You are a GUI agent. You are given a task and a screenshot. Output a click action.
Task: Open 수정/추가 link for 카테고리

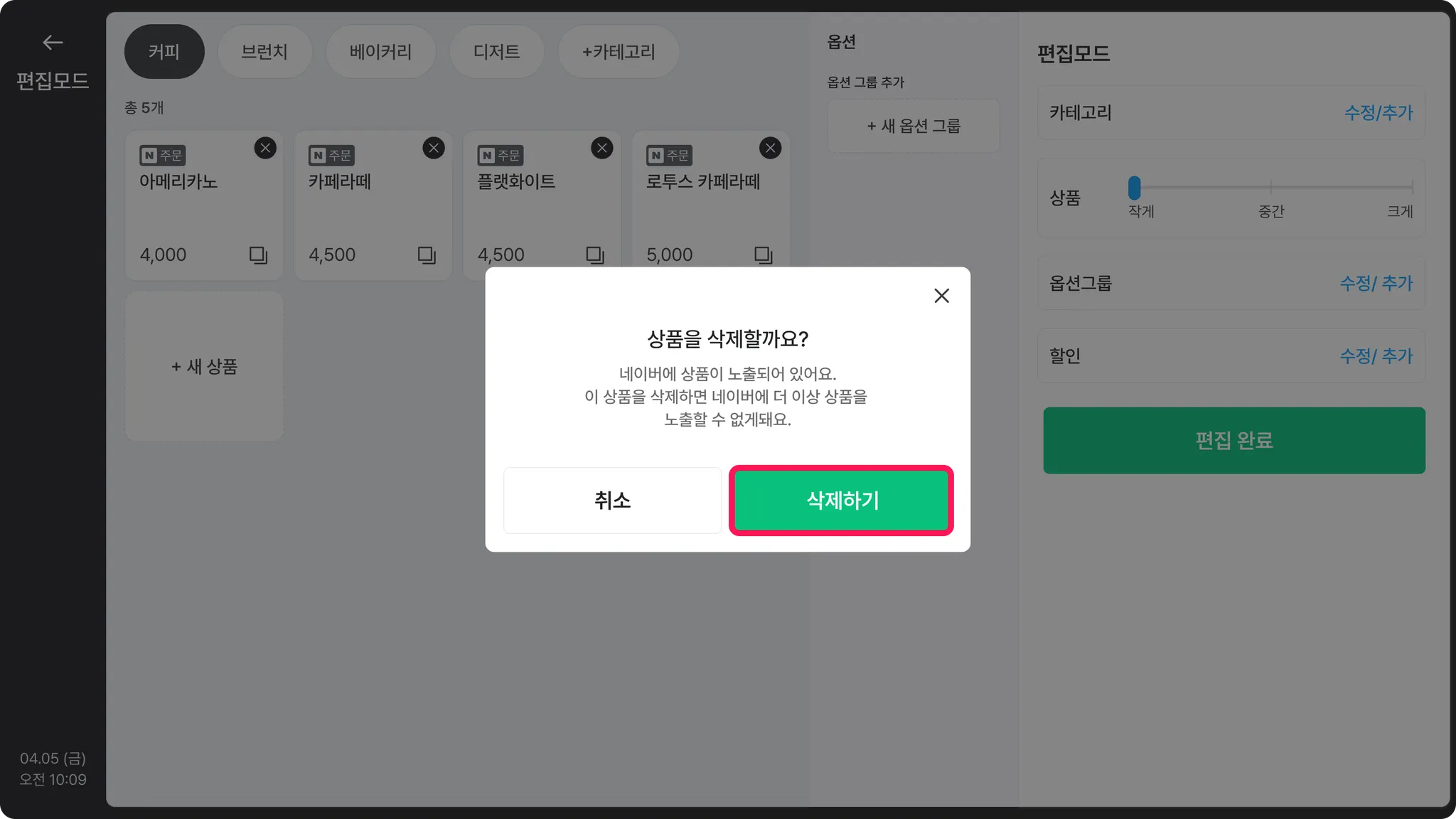click(1378, 112)
